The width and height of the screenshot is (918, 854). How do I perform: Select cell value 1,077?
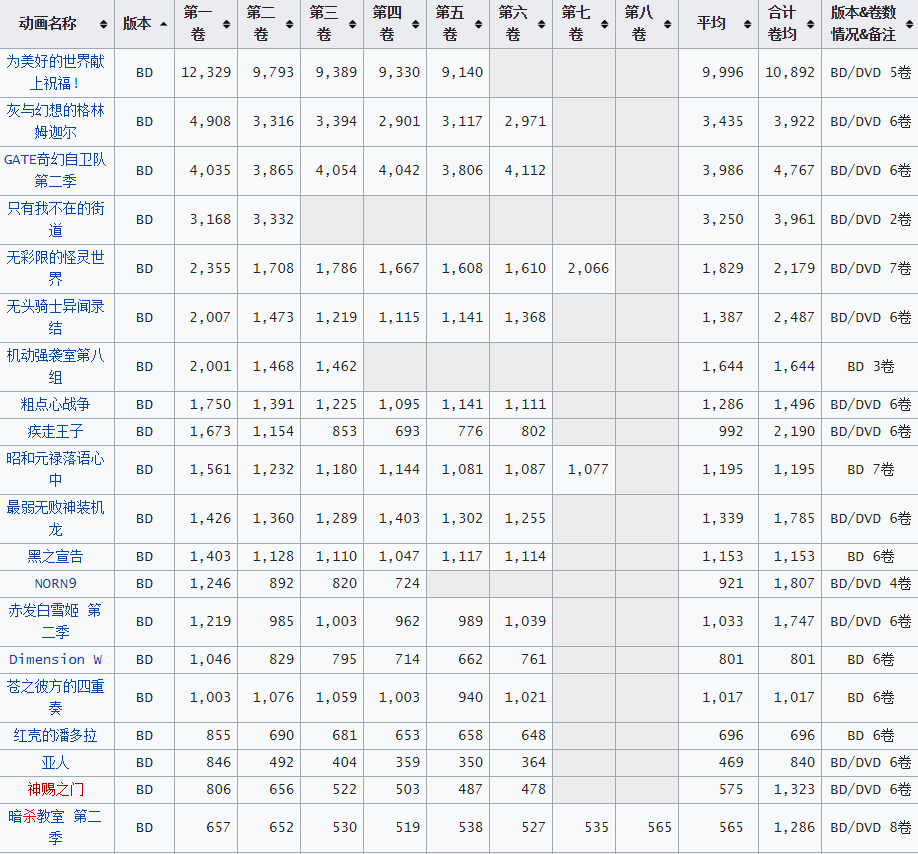[588, 469]
